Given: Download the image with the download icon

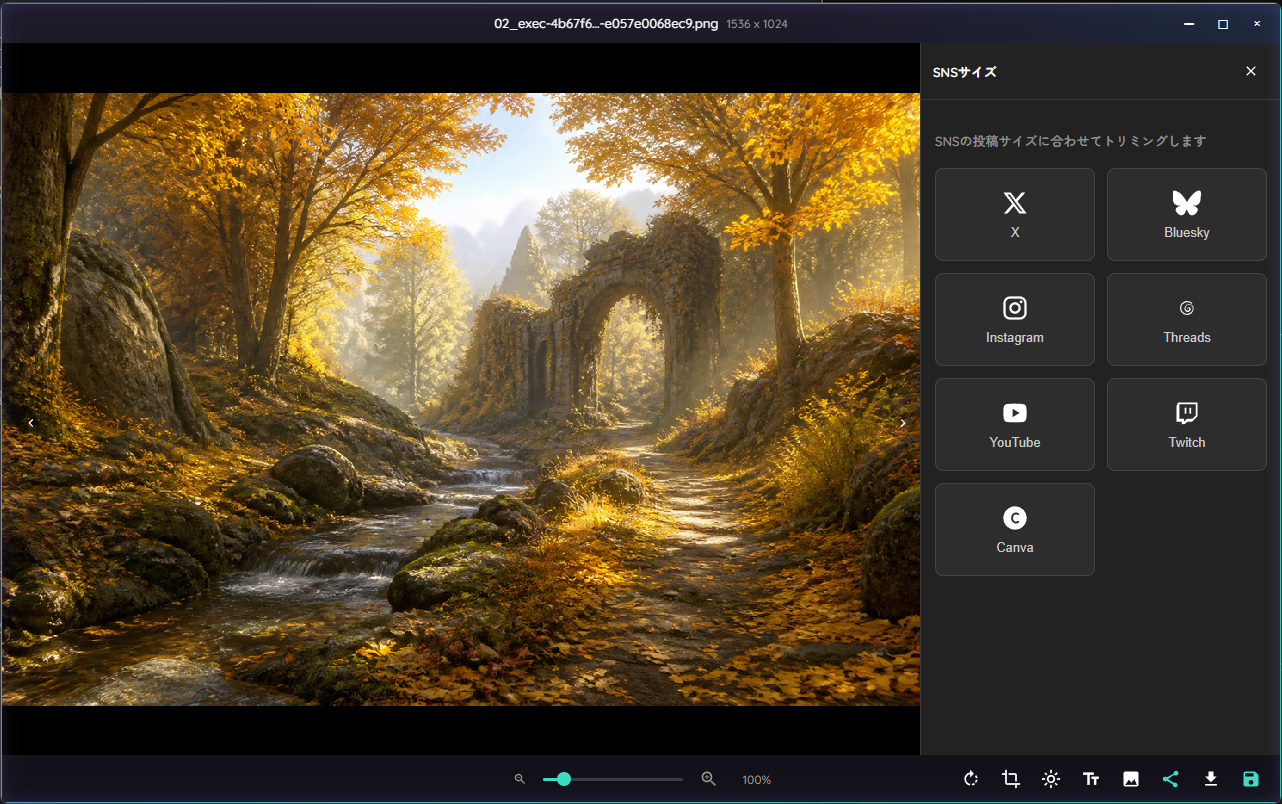Looking at the screenshot, I should [1211, 779].
